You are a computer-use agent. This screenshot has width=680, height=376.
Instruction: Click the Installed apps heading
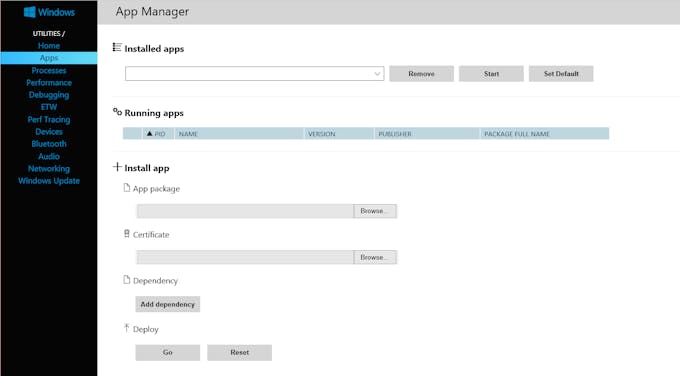coord(154,49)
